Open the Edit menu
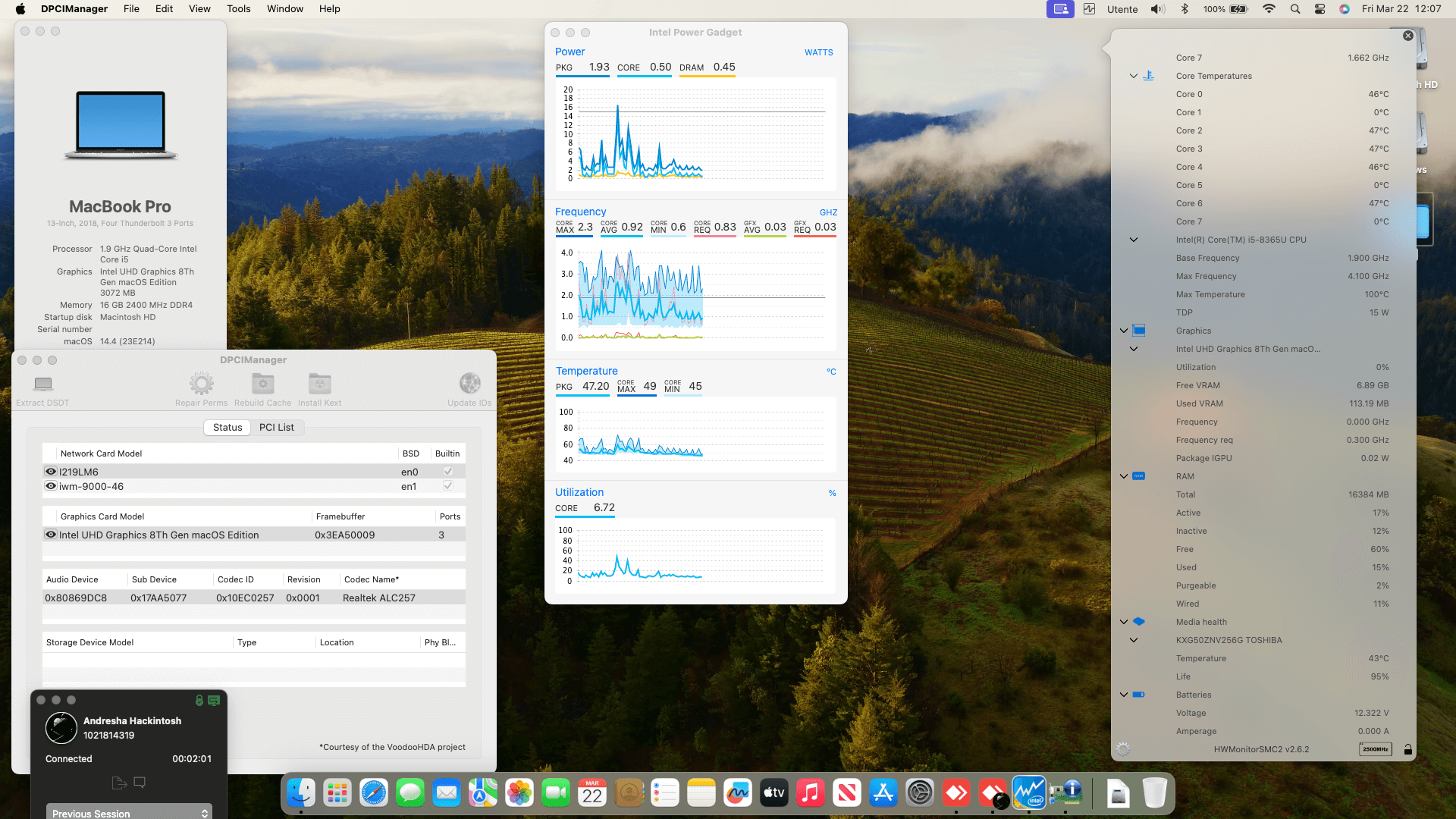Screen dimensions: 1456x819 coord(164,9)
